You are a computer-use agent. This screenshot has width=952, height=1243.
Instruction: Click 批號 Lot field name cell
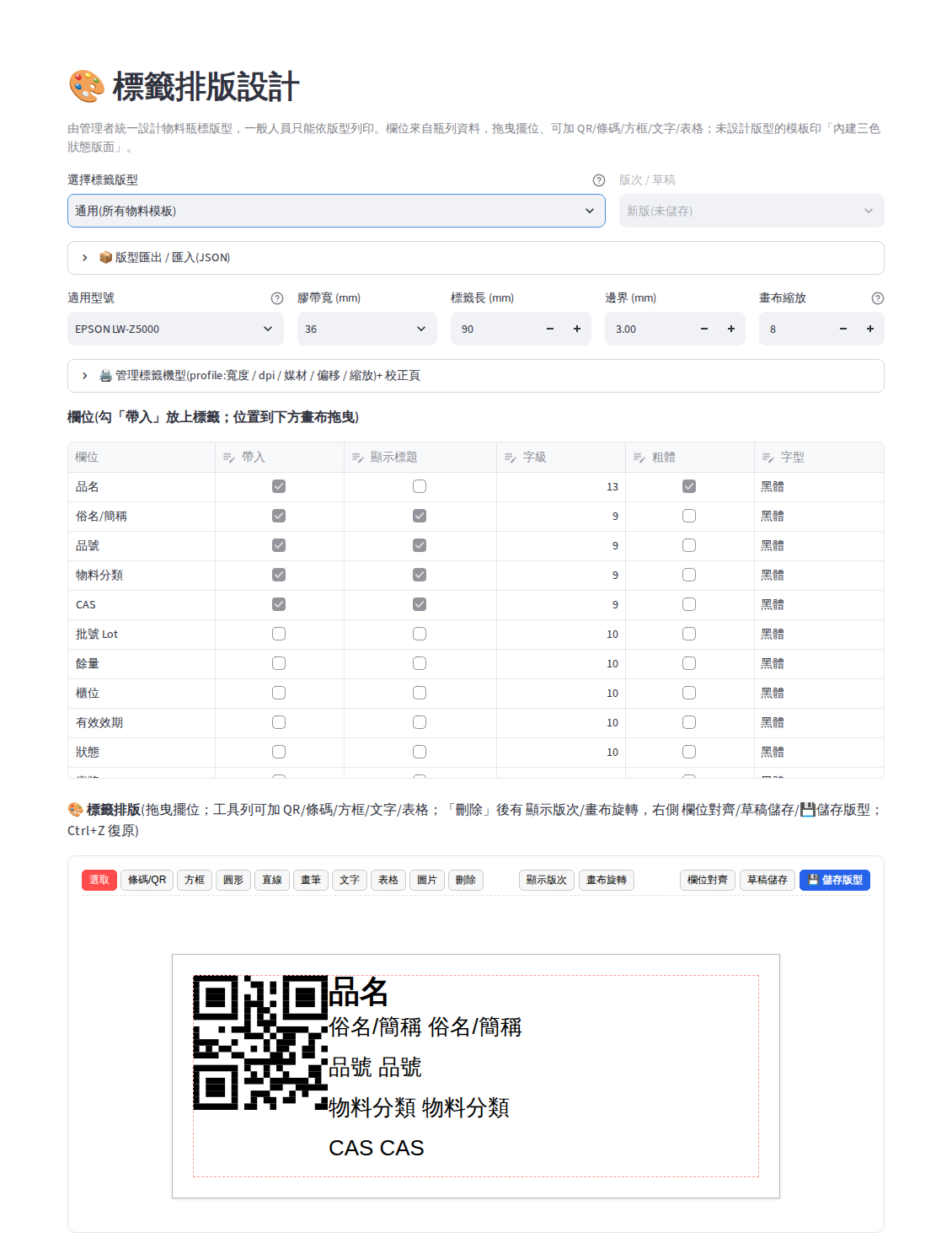coord(142,635)
